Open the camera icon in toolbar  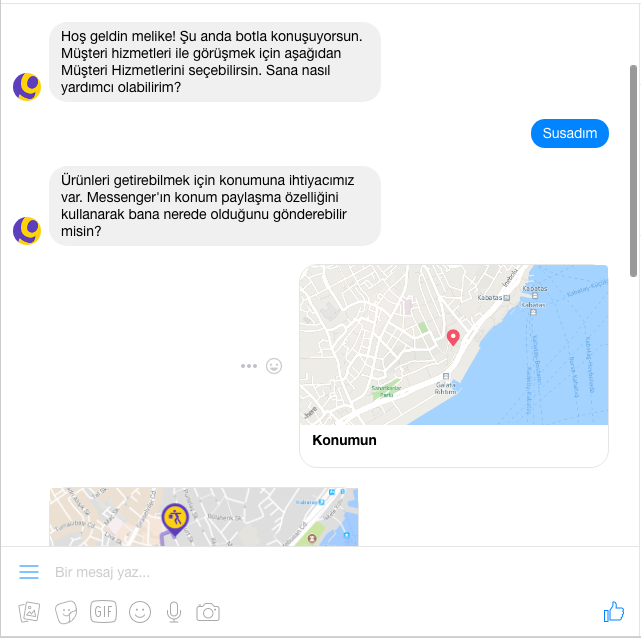[208, 612]
